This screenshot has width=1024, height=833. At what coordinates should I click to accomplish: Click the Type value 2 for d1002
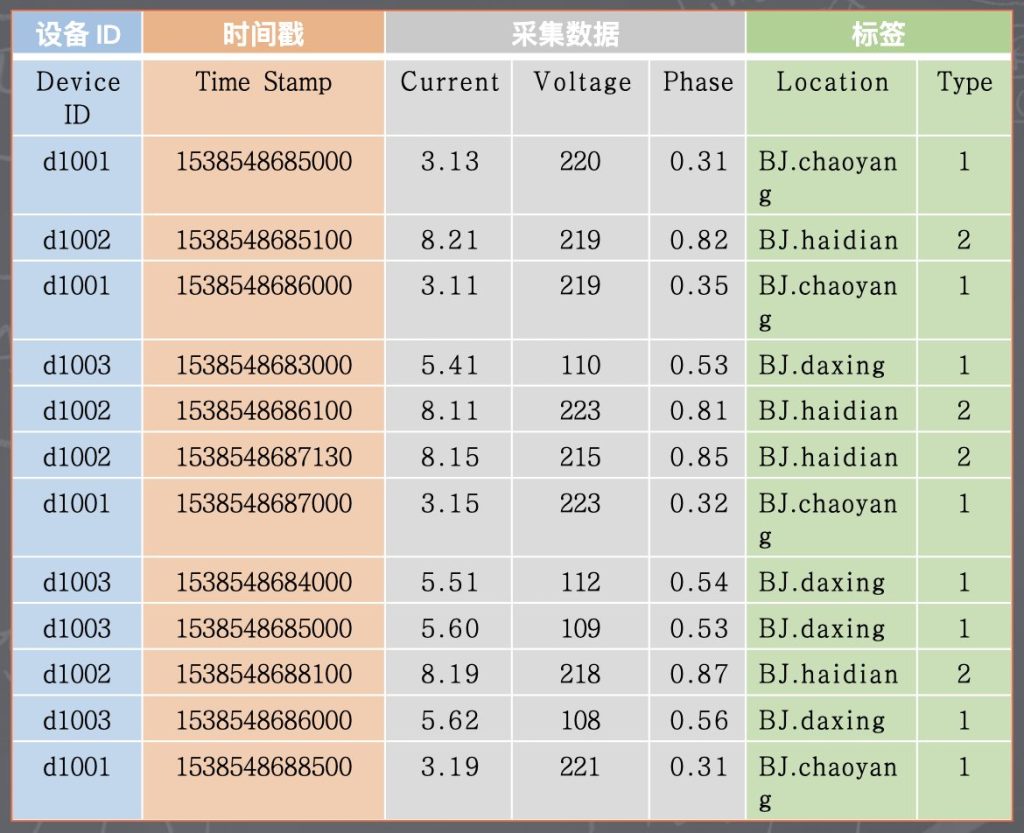point(962,240)
